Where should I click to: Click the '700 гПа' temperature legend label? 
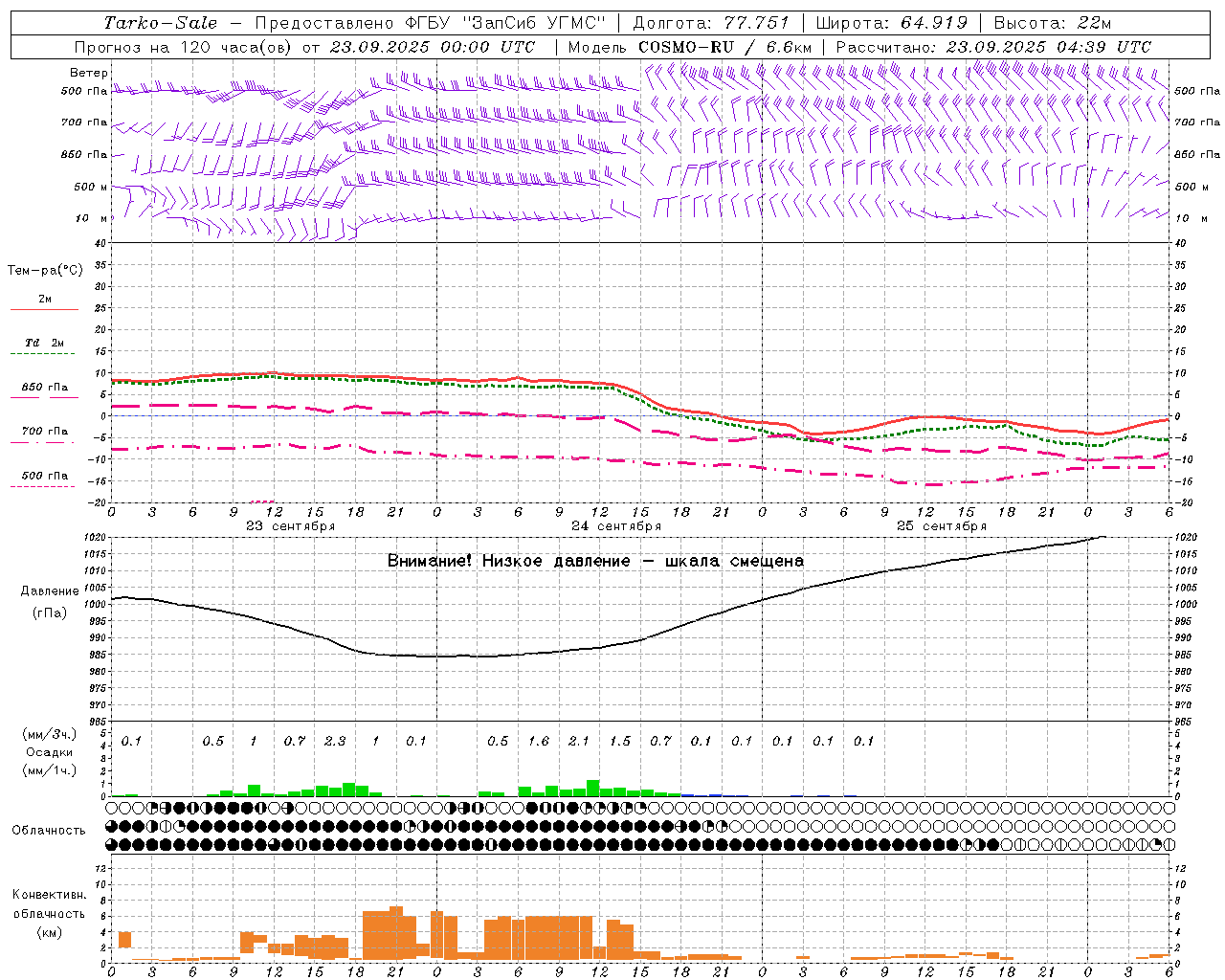(45, 431)
